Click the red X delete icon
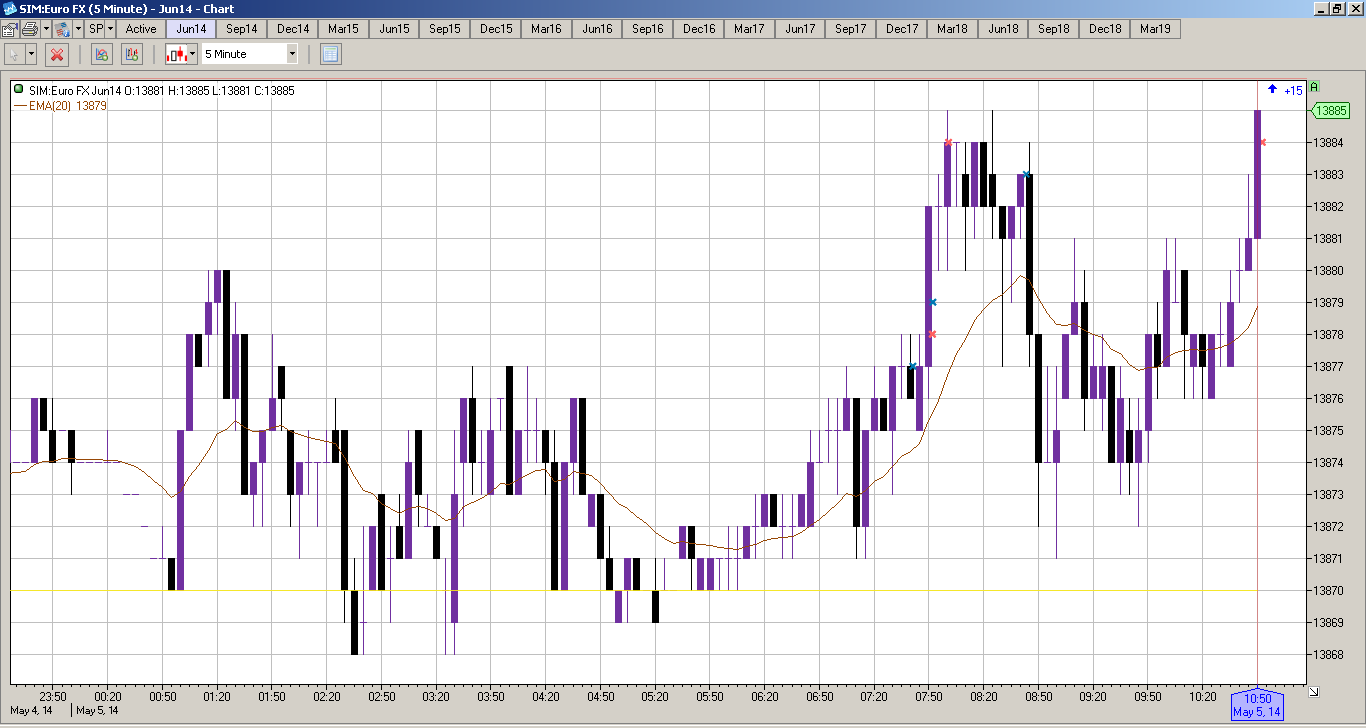1366x728 pixels. 57,54
